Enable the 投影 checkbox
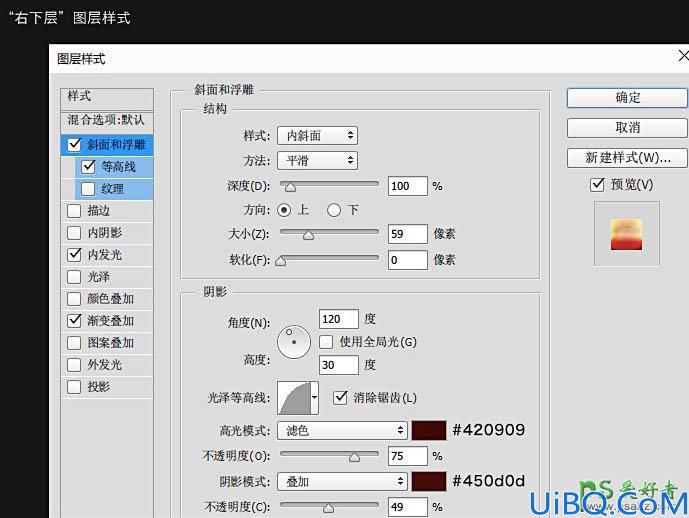This screenshot has height=518, width=689. [x=74, y=387]
